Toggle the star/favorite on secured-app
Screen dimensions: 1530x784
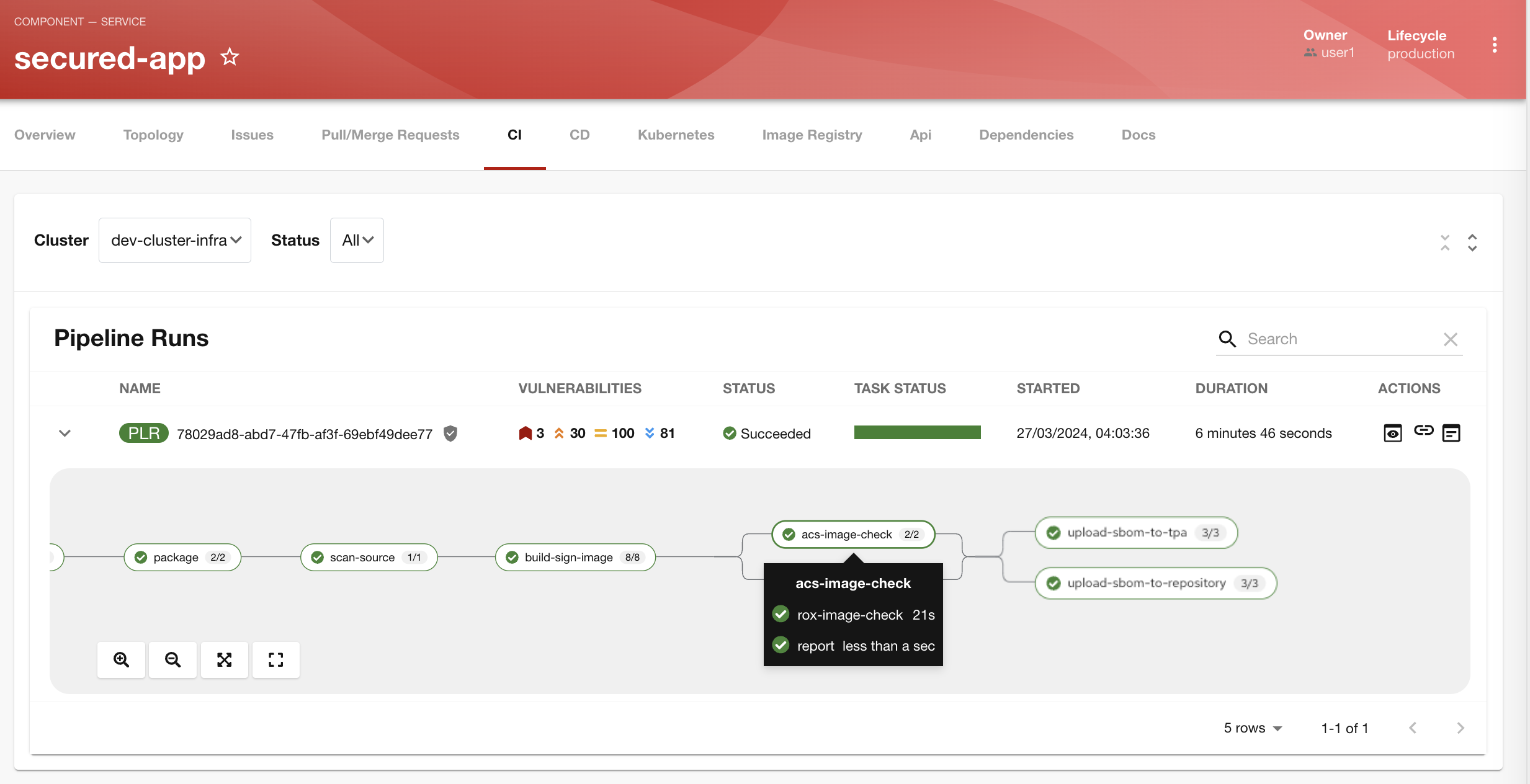(229, 56)
